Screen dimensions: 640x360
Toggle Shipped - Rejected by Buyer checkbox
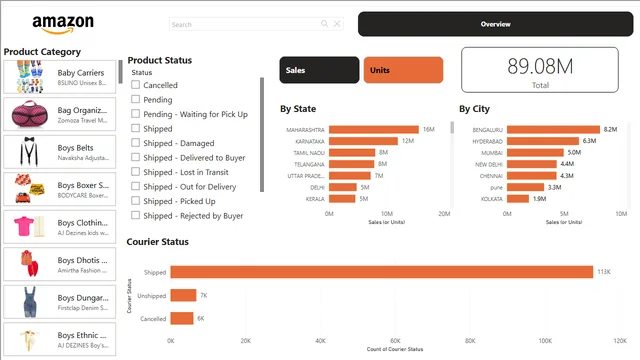tap(136, 215)
